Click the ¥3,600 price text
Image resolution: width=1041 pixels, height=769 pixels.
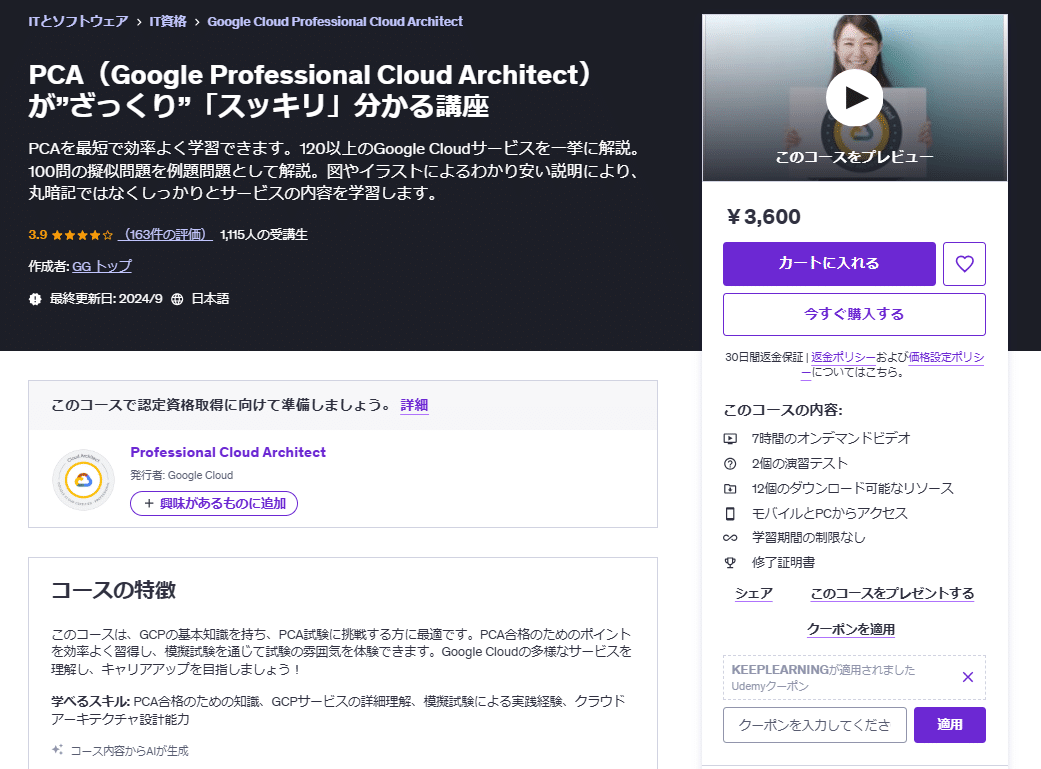point(763,216)
